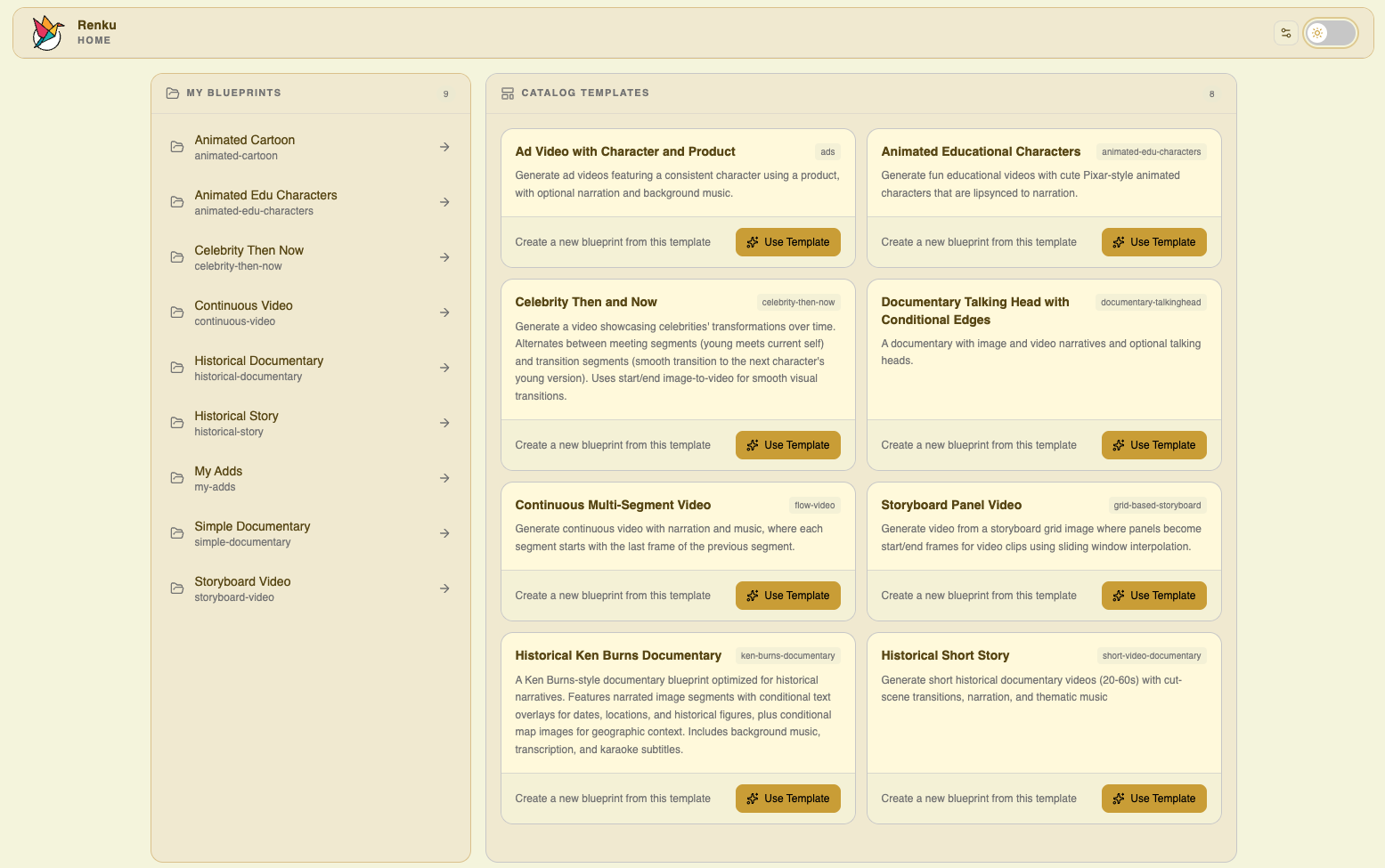Click folder icon next to Storyboard Video
1385x868 pixels.
(x=177, y=588)
